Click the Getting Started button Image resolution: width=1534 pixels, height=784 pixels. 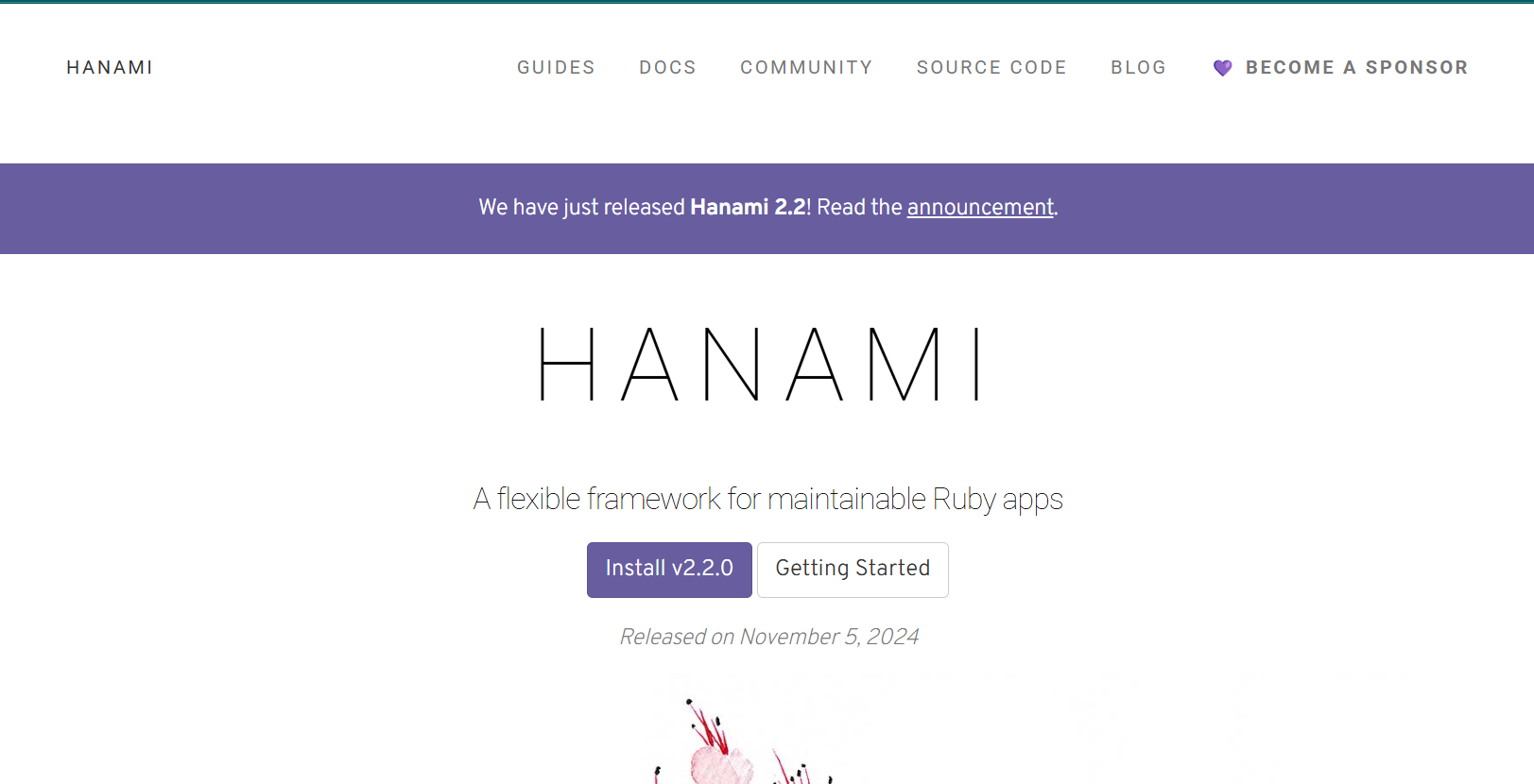852,569
